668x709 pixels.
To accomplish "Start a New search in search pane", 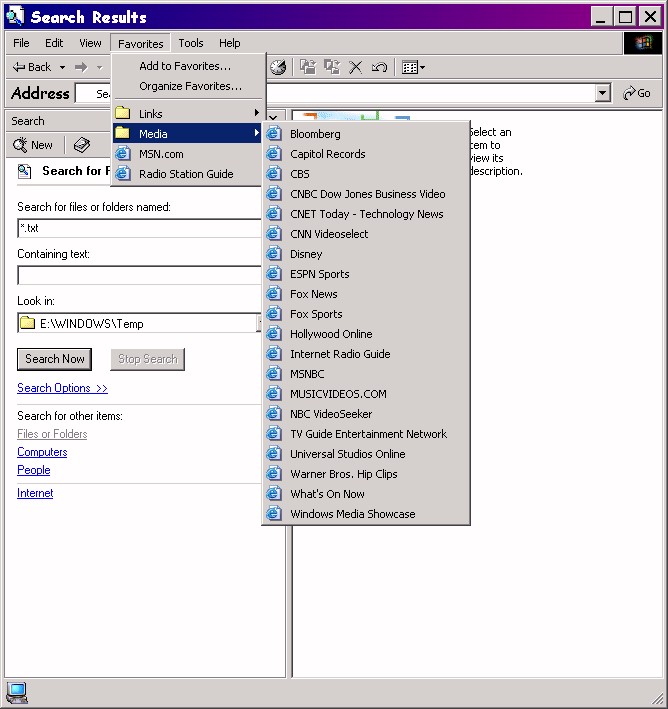I will 33,145.
